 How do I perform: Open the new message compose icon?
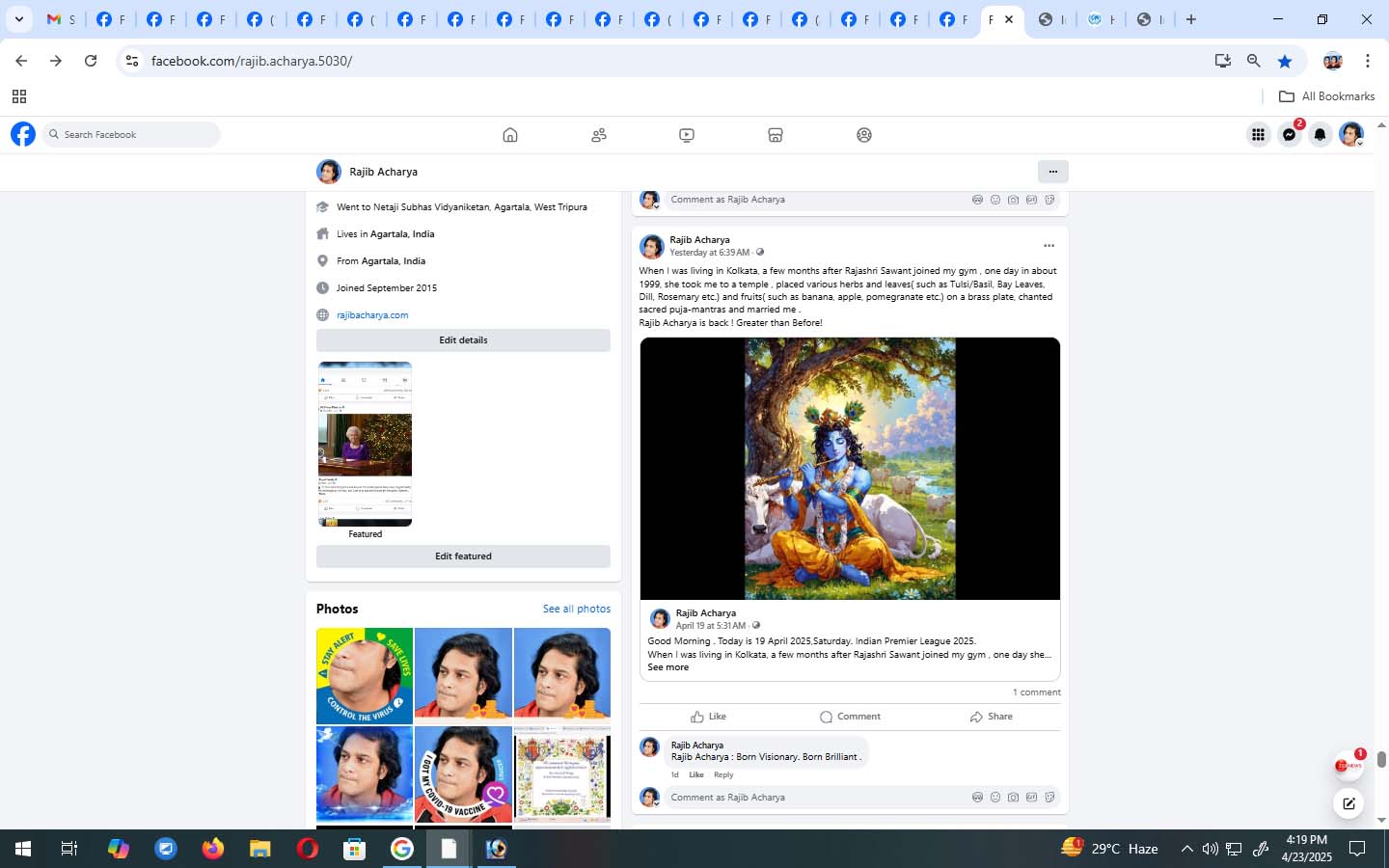1348,803
